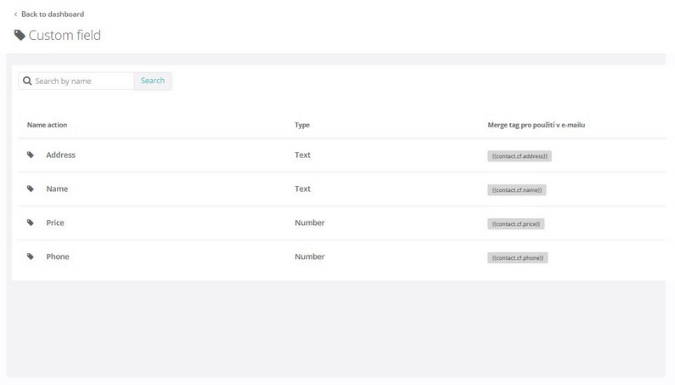Click the Search button
The height and width of the screenshot is (385, 675).
click(153, 81)
